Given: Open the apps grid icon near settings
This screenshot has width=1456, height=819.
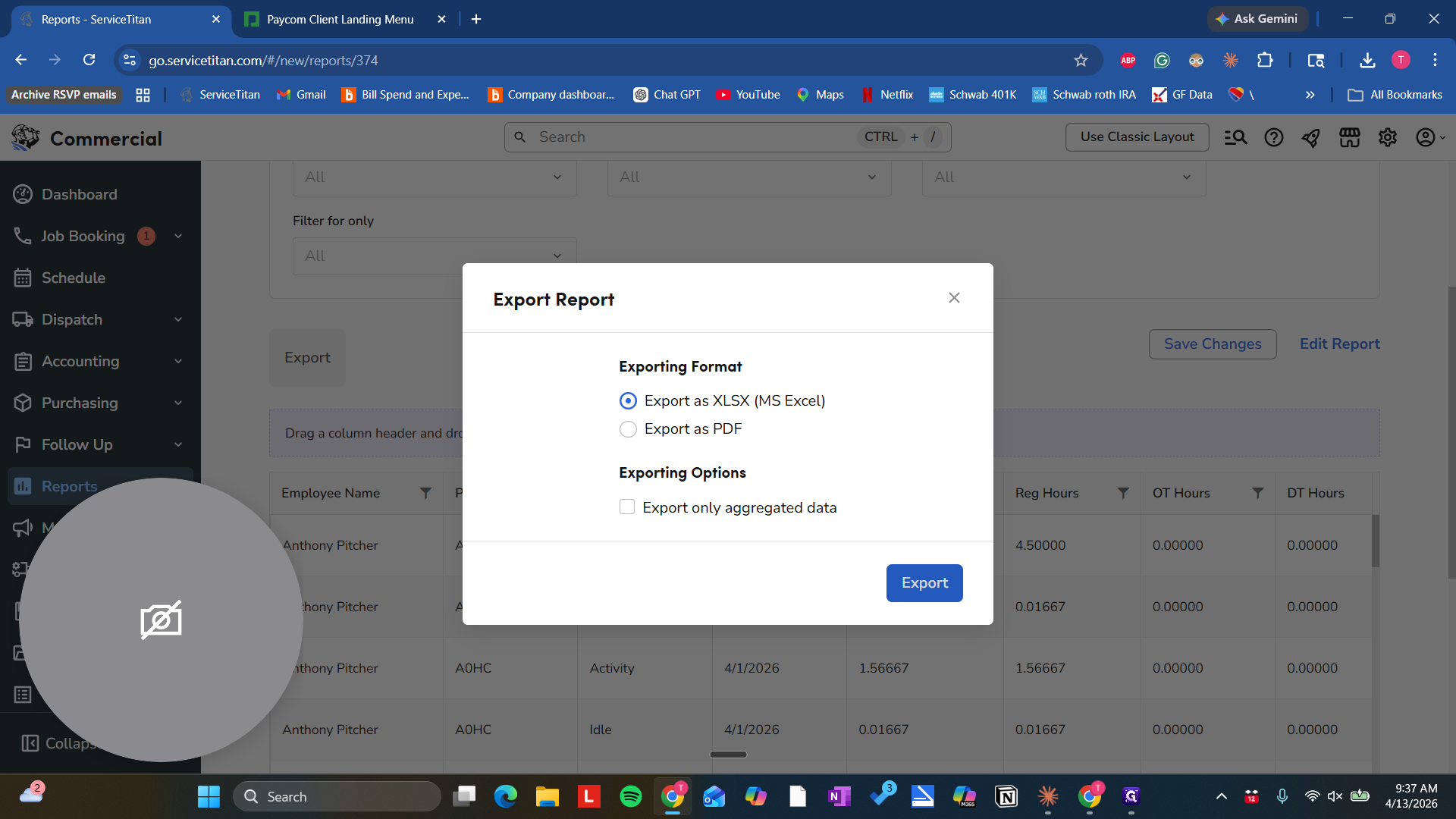Looking at the screenshot, I should pos(1350,137).
